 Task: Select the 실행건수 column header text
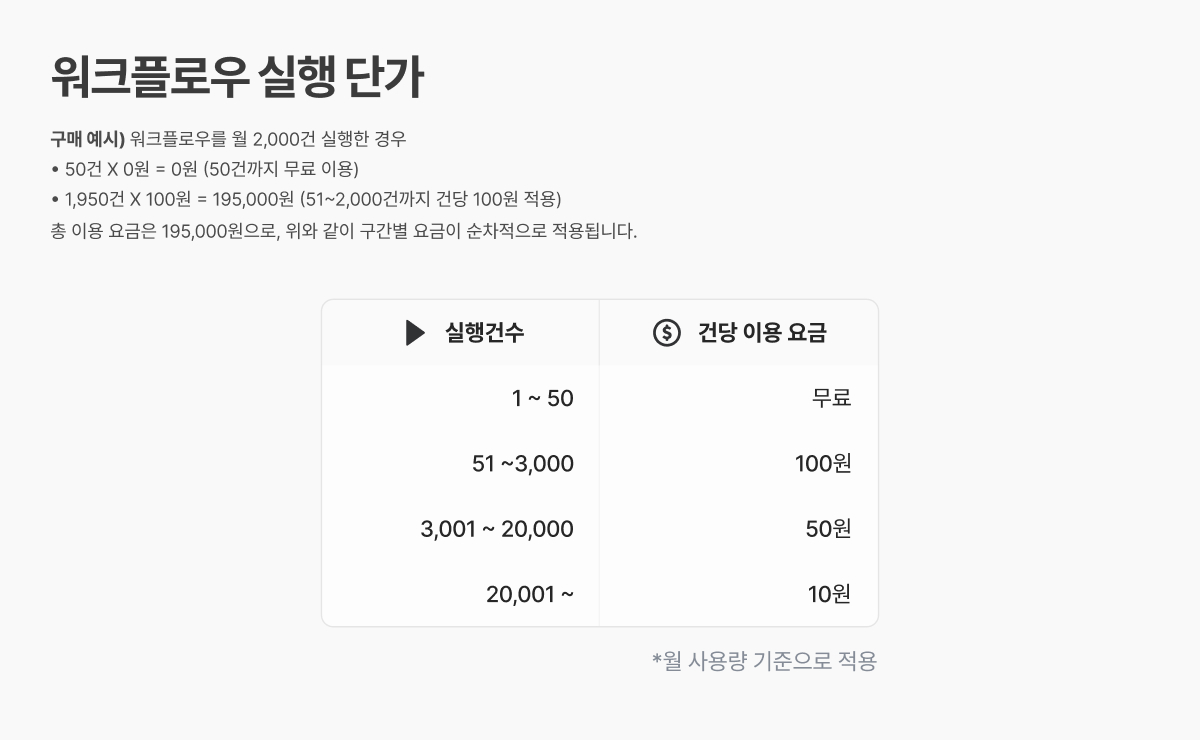[484, 333]
